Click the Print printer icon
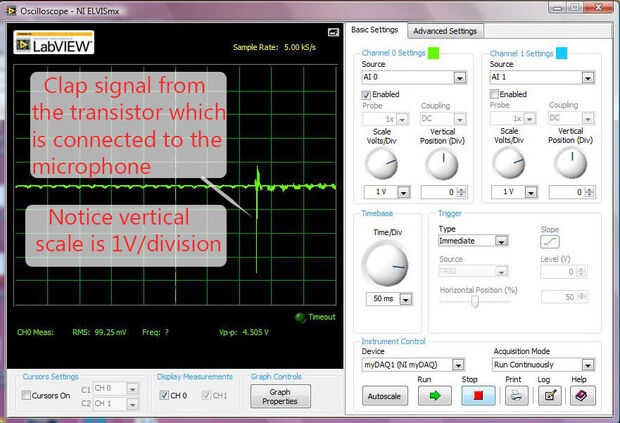Screen dimensions: 620x423 tap(516, 396)
